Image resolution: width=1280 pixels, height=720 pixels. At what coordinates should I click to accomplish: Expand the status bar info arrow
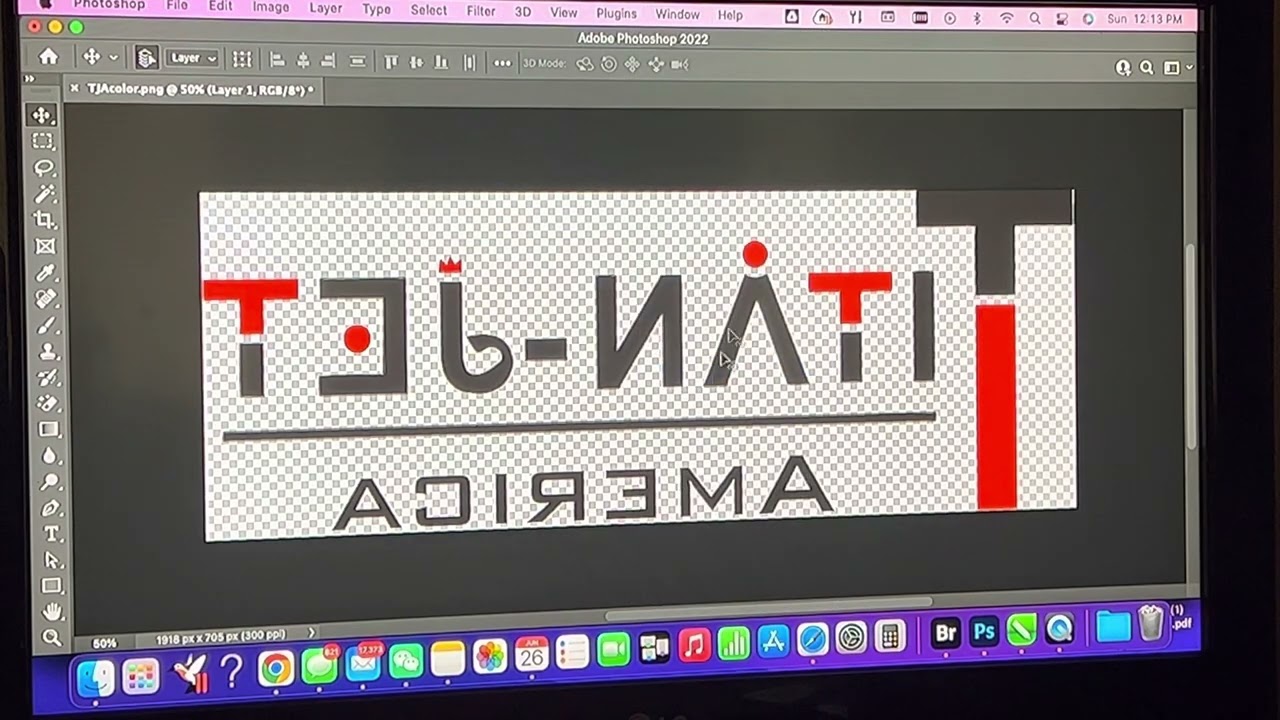pos(312,633)
